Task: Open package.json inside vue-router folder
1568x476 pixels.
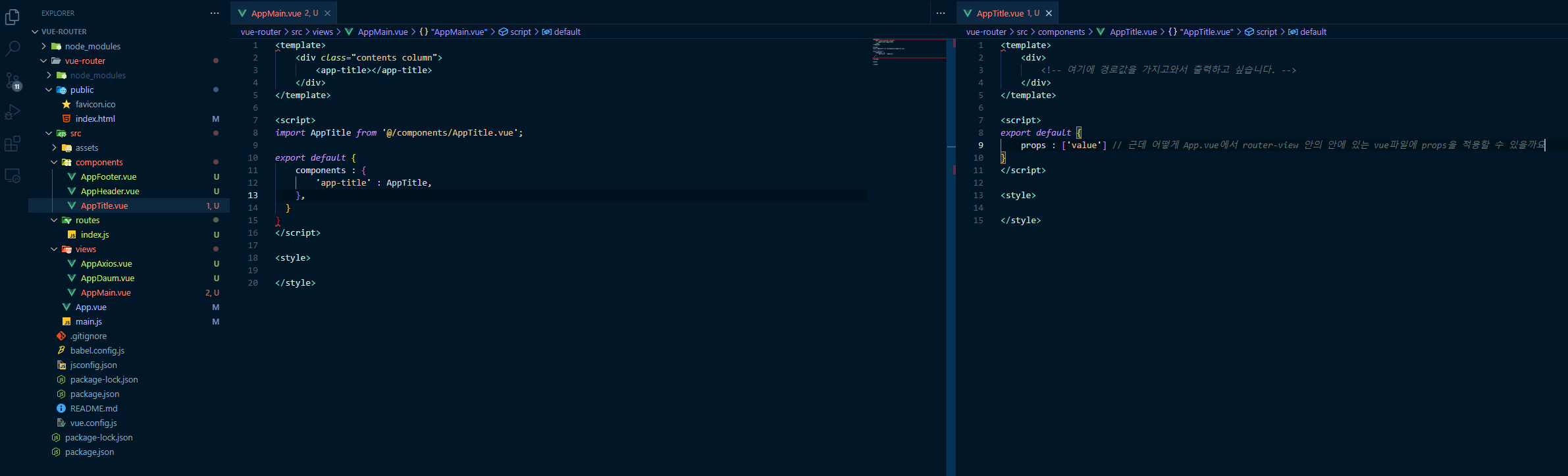Action: 129,394
